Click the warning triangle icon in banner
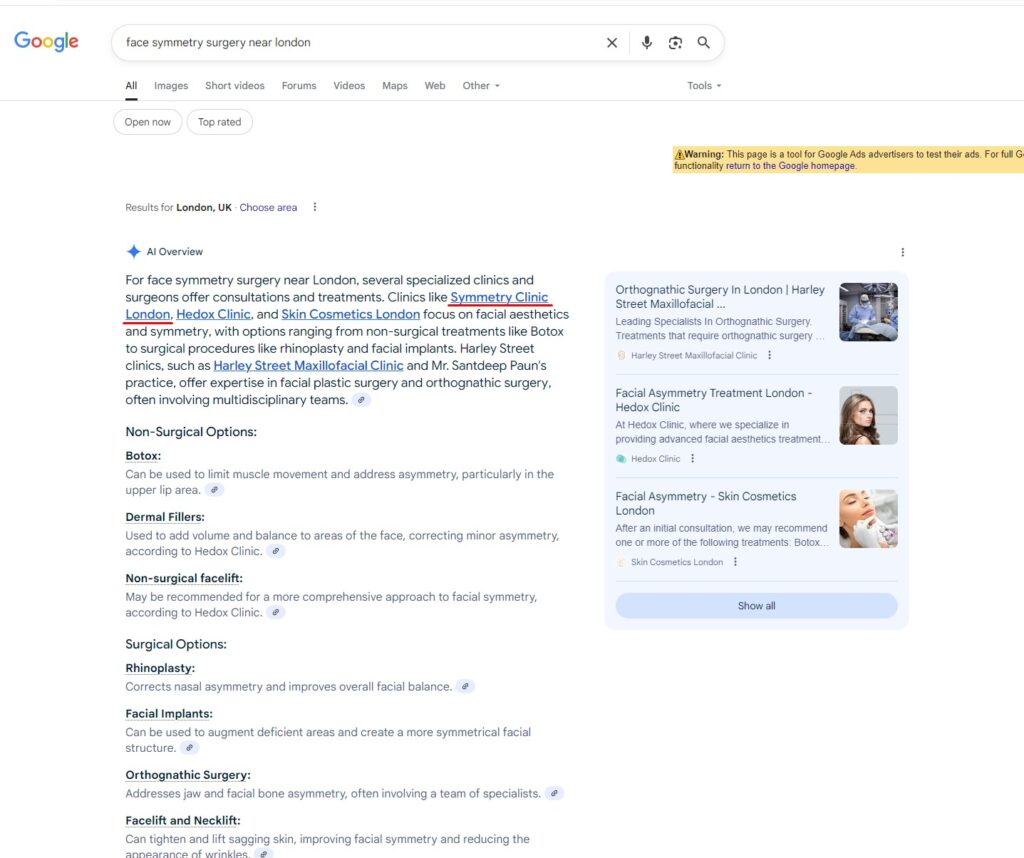 (679, 155)
